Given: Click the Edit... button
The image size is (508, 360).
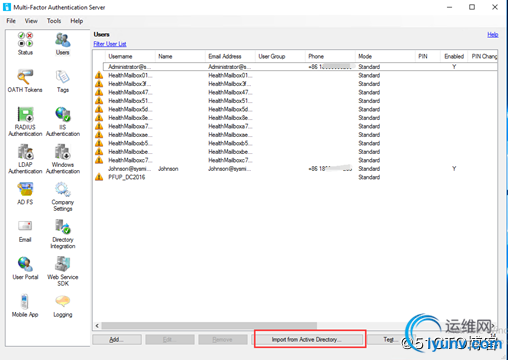Looking at the screenshot, I should click(x=170, y=340).
